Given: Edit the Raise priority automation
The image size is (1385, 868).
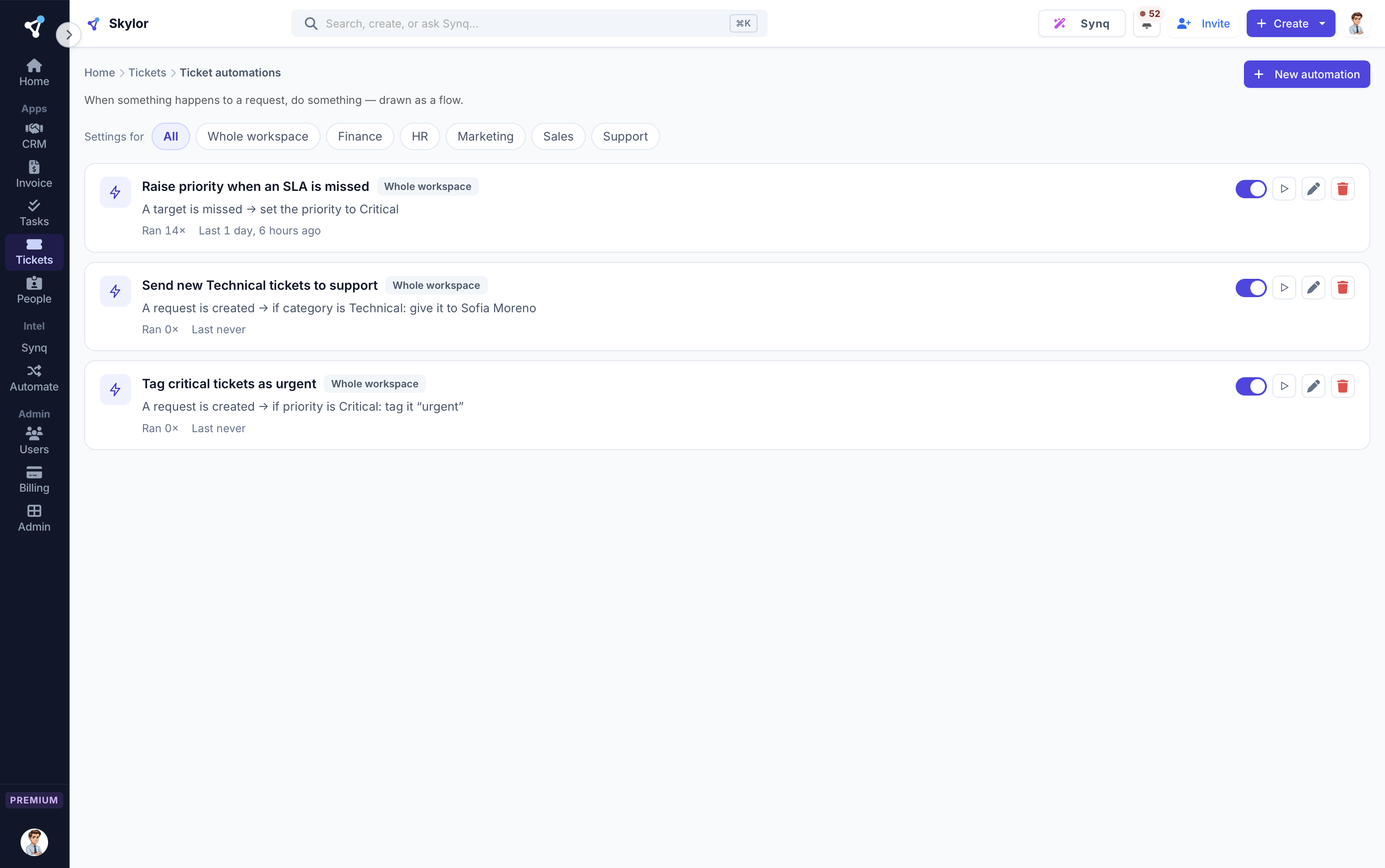Looking at the screenshot, I should point(1313,189).
